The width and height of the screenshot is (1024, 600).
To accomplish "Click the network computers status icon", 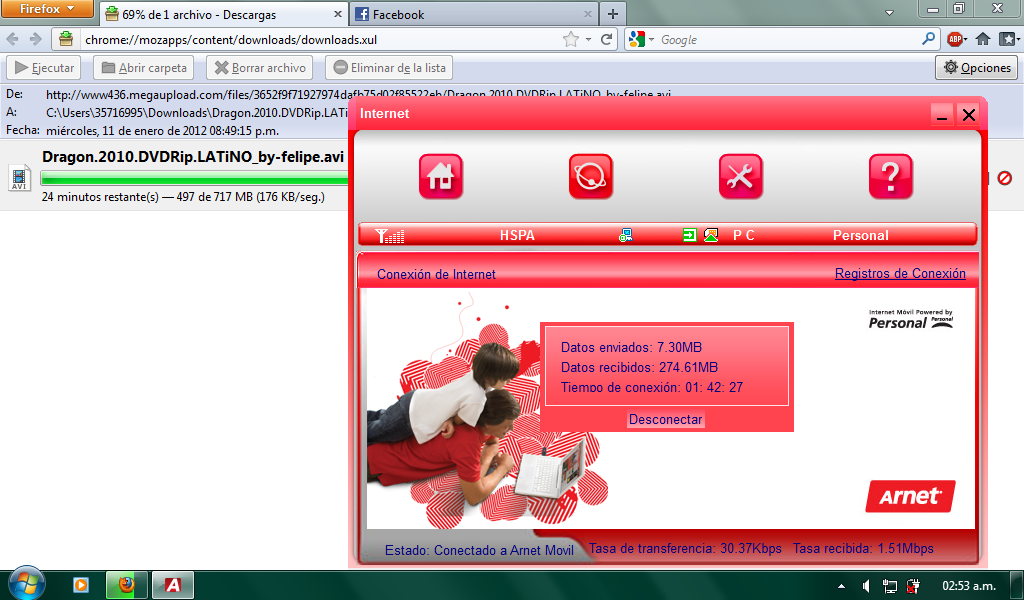I will 626,235.
